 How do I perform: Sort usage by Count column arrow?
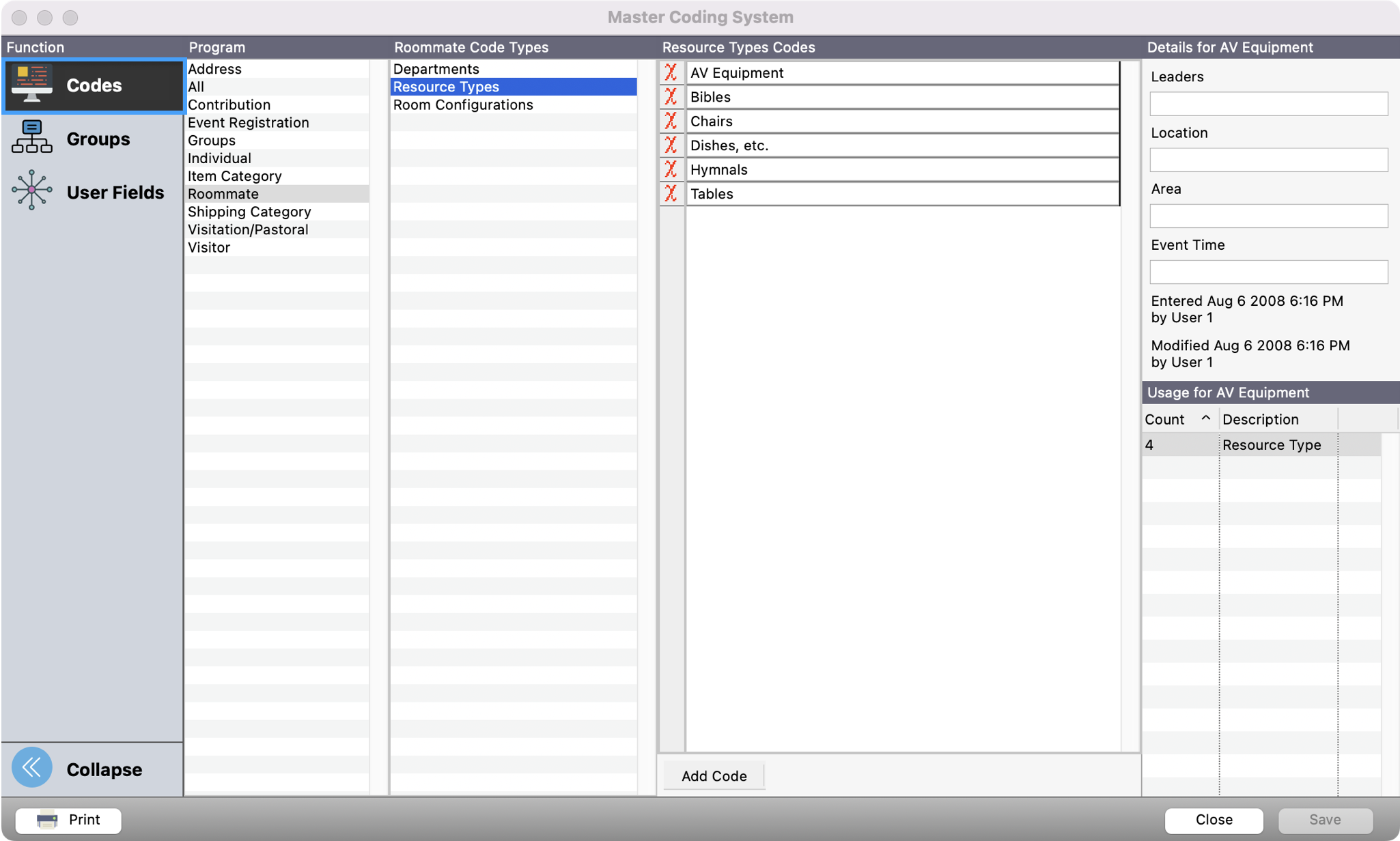point(1205,418)
